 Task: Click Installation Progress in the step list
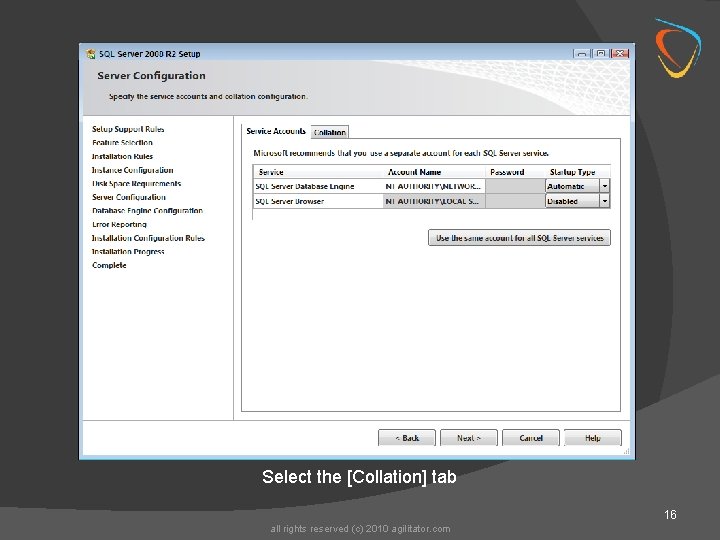point(128,251)
